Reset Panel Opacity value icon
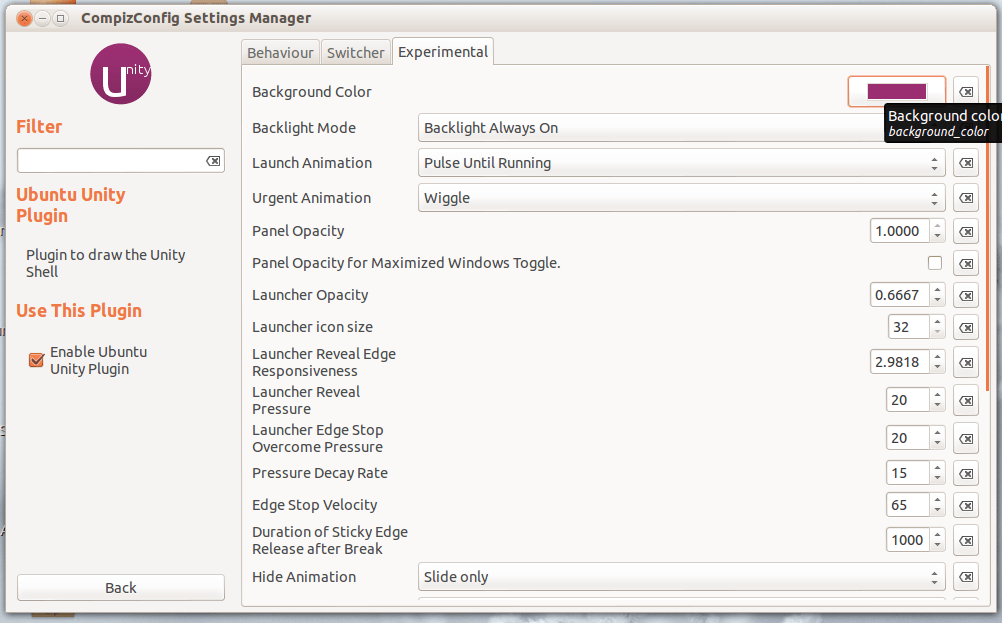Viewport: 1002px width, 623px height. [x=965, y=232]
